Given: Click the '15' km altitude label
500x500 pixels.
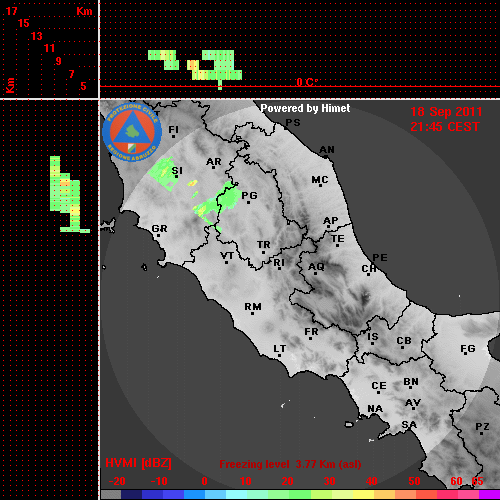Looking at the screenshot, I should pos(24,23).
